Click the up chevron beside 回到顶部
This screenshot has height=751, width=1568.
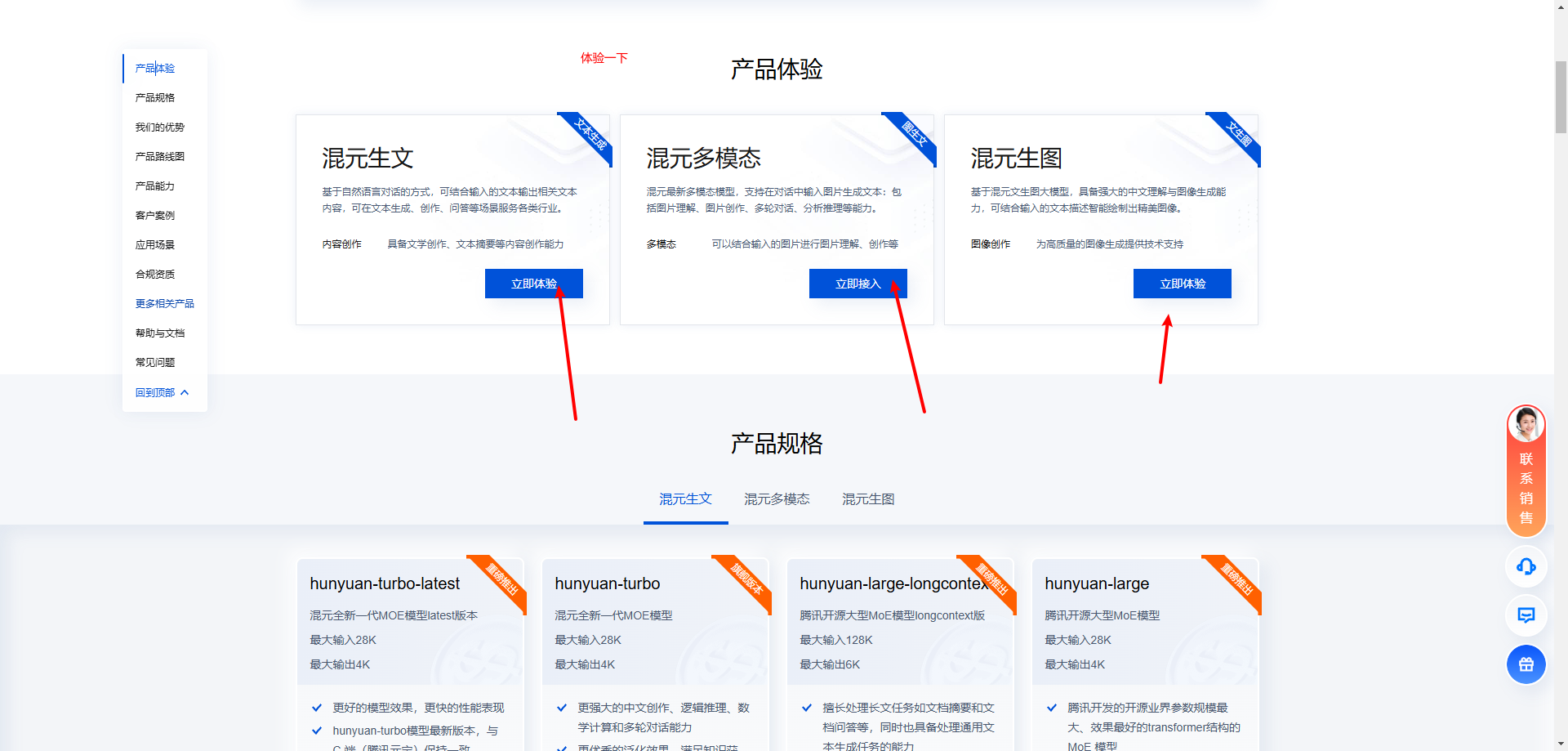tap(185, 392)
